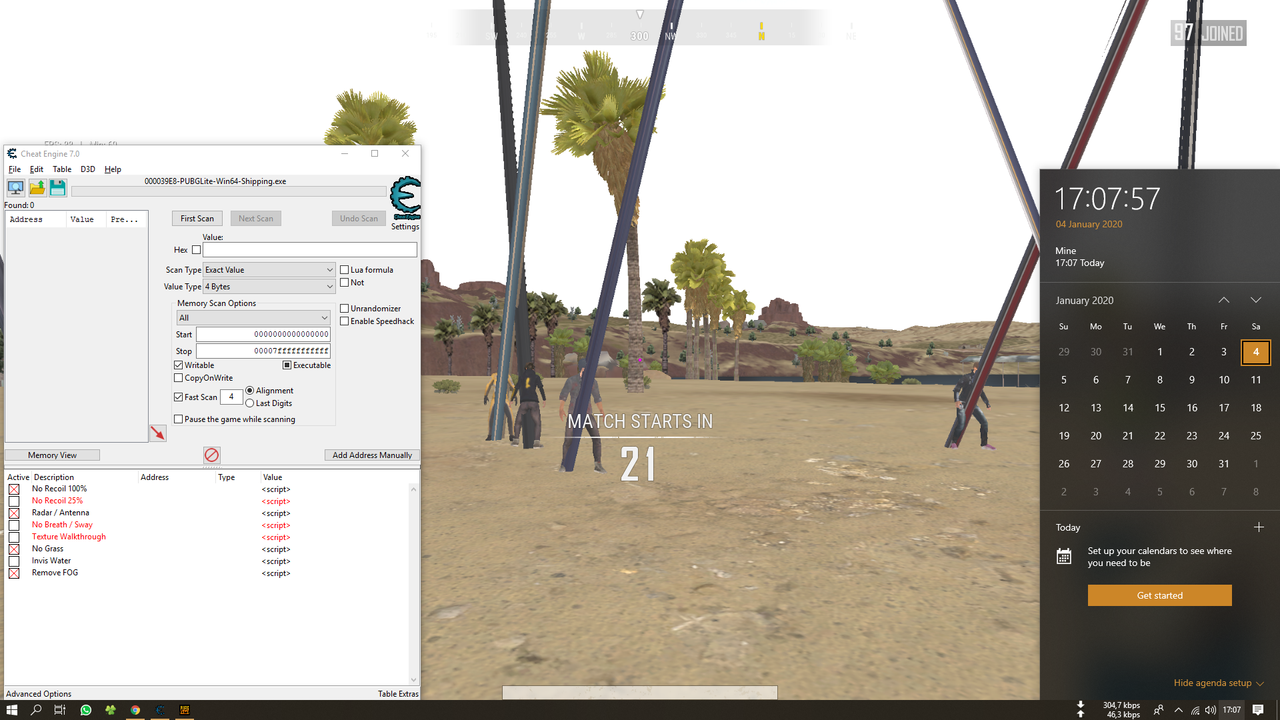1280x720 pixels.
Task: Open WhatsApp from the taskbar
Action: (86, 710)
